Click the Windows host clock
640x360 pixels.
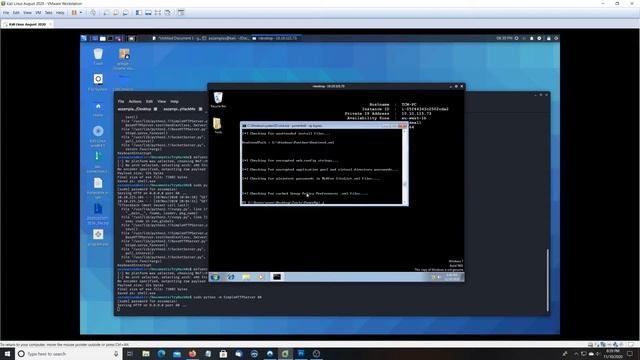coord(612,353)
